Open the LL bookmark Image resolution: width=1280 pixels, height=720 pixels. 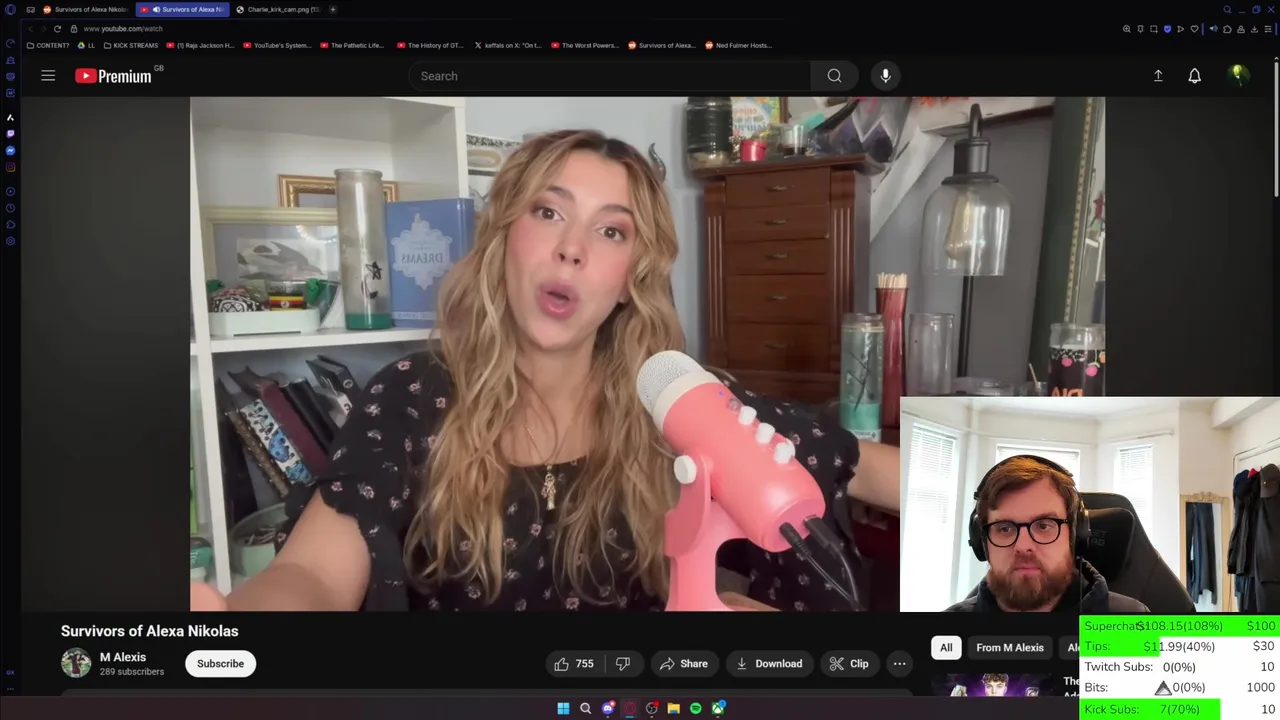(86, 45)
